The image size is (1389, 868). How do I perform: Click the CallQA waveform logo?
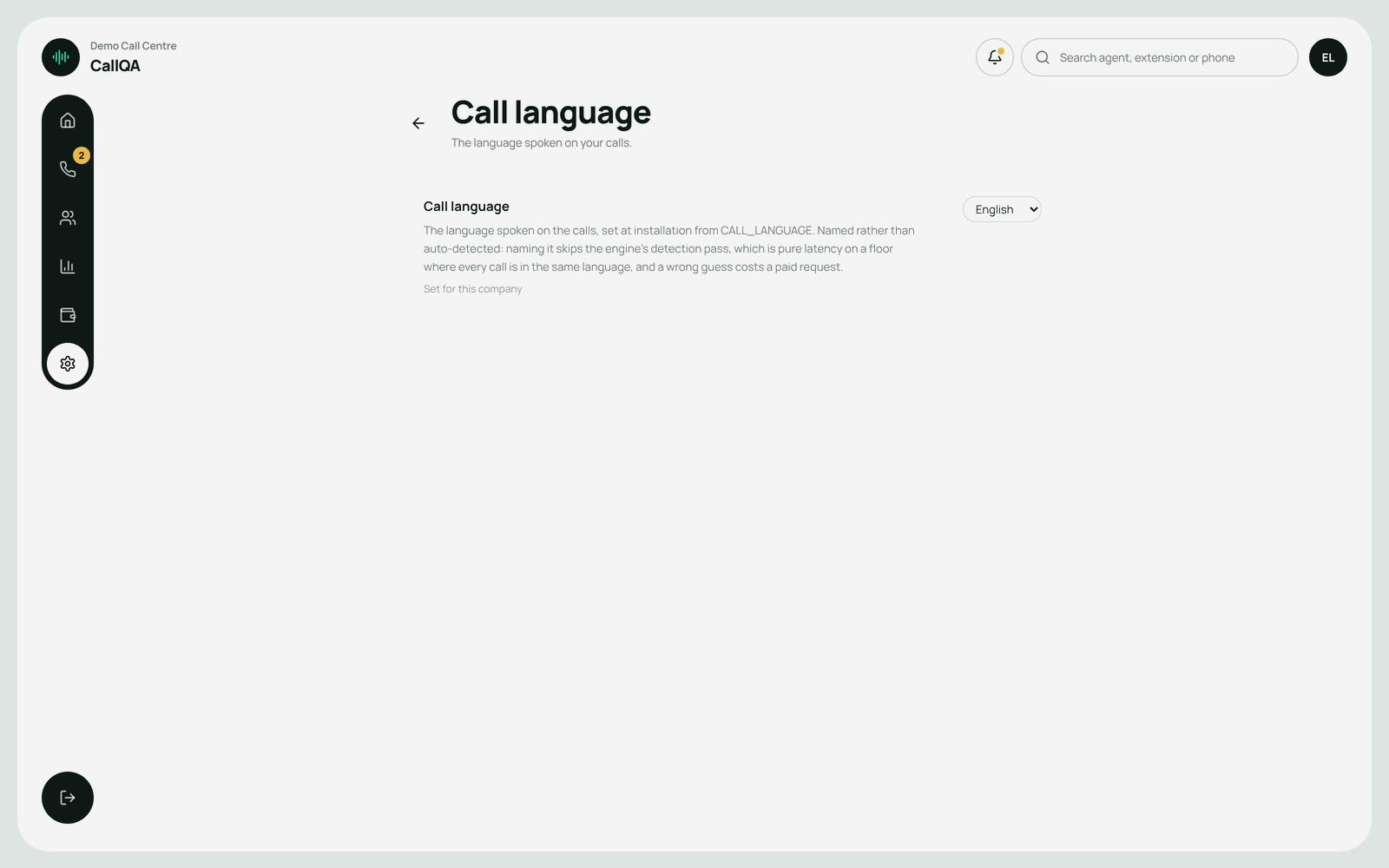click(61, 57)
